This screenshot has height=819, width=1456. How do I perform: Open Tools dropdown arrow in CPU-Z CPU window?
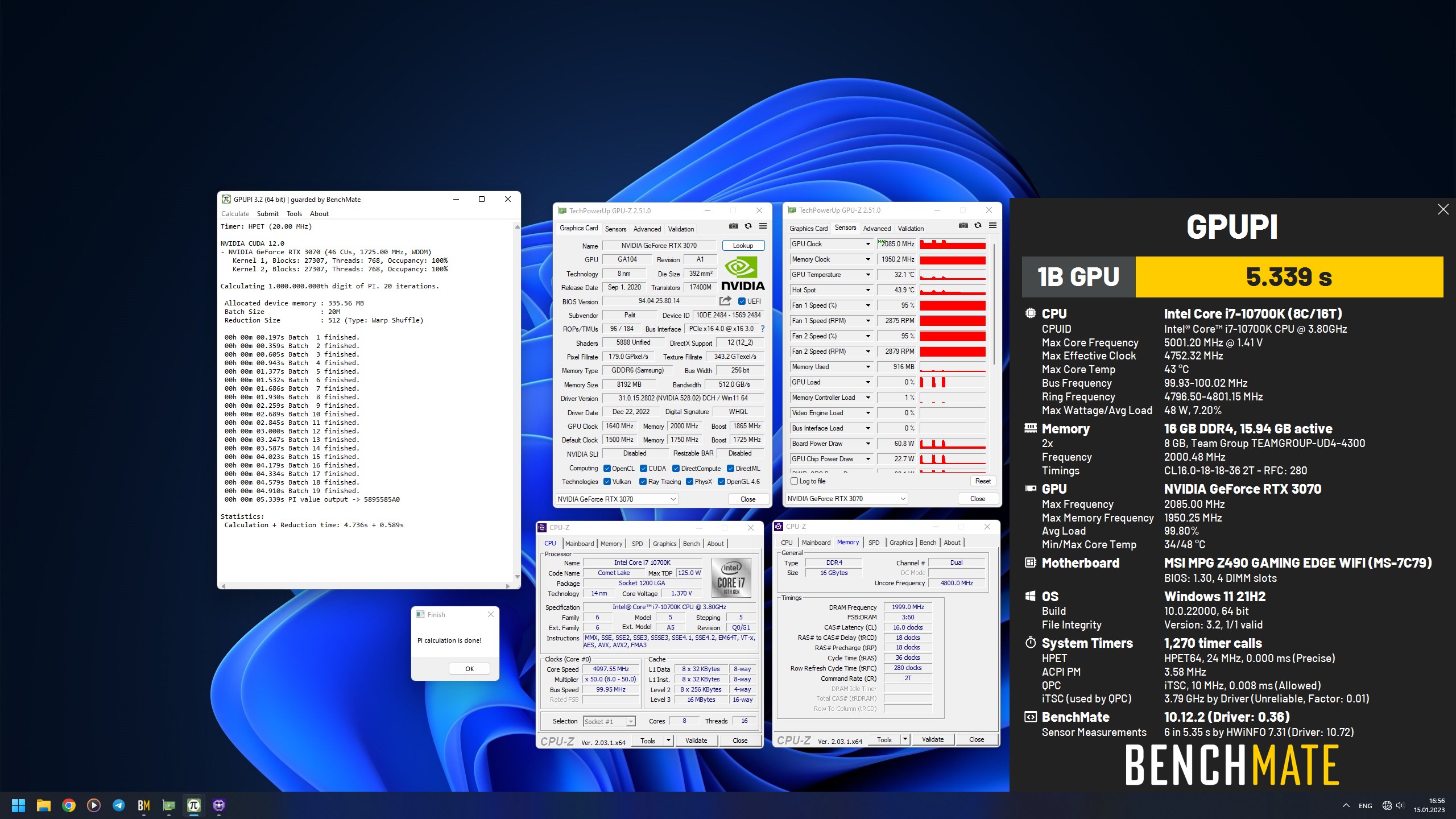pos(668,741)
